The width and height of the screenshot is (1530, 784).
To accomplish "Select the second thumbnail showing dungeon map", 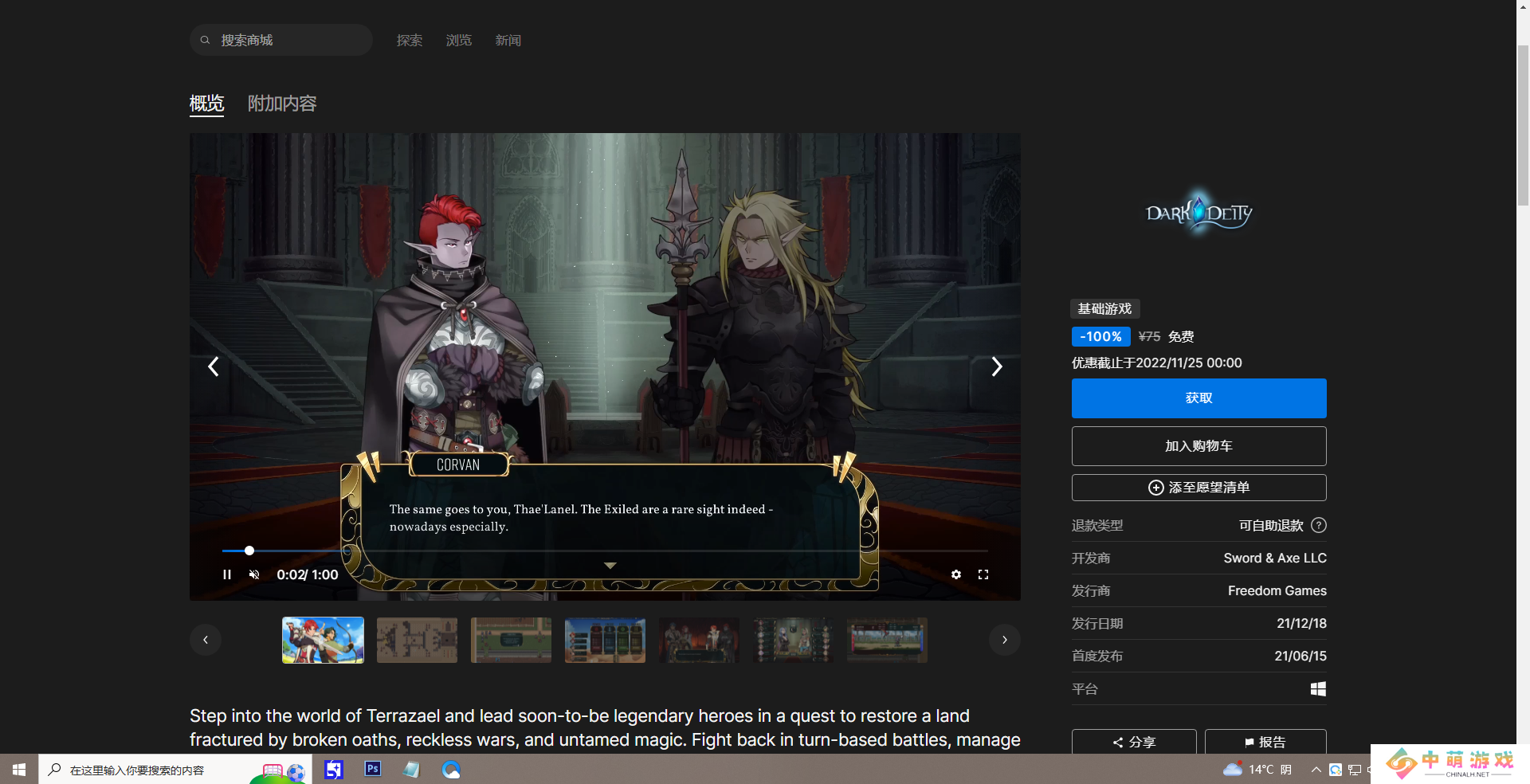I will pos(417,640).
